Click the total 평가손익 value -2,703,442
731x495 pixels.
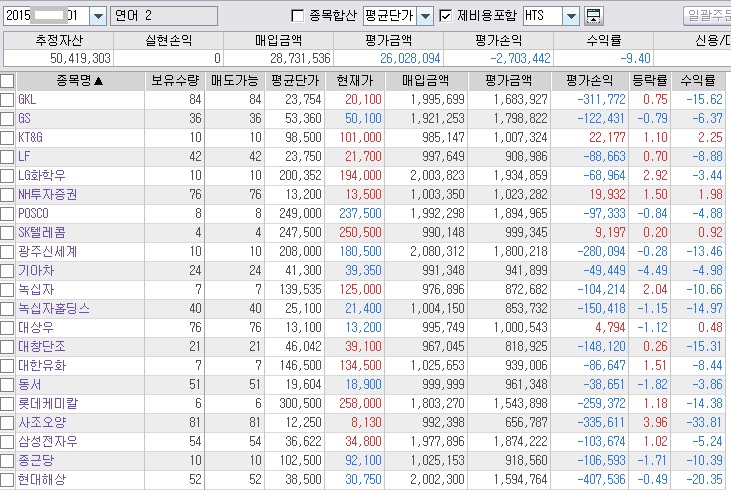pos(520,58)
